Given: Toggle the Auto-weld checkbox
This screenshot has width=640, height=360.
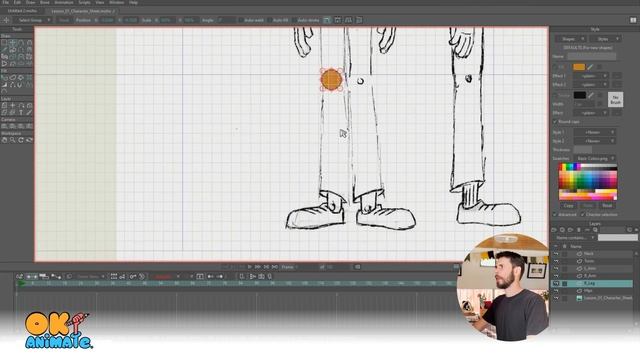Looking at the screenshot, I should (x=241, y=20).
